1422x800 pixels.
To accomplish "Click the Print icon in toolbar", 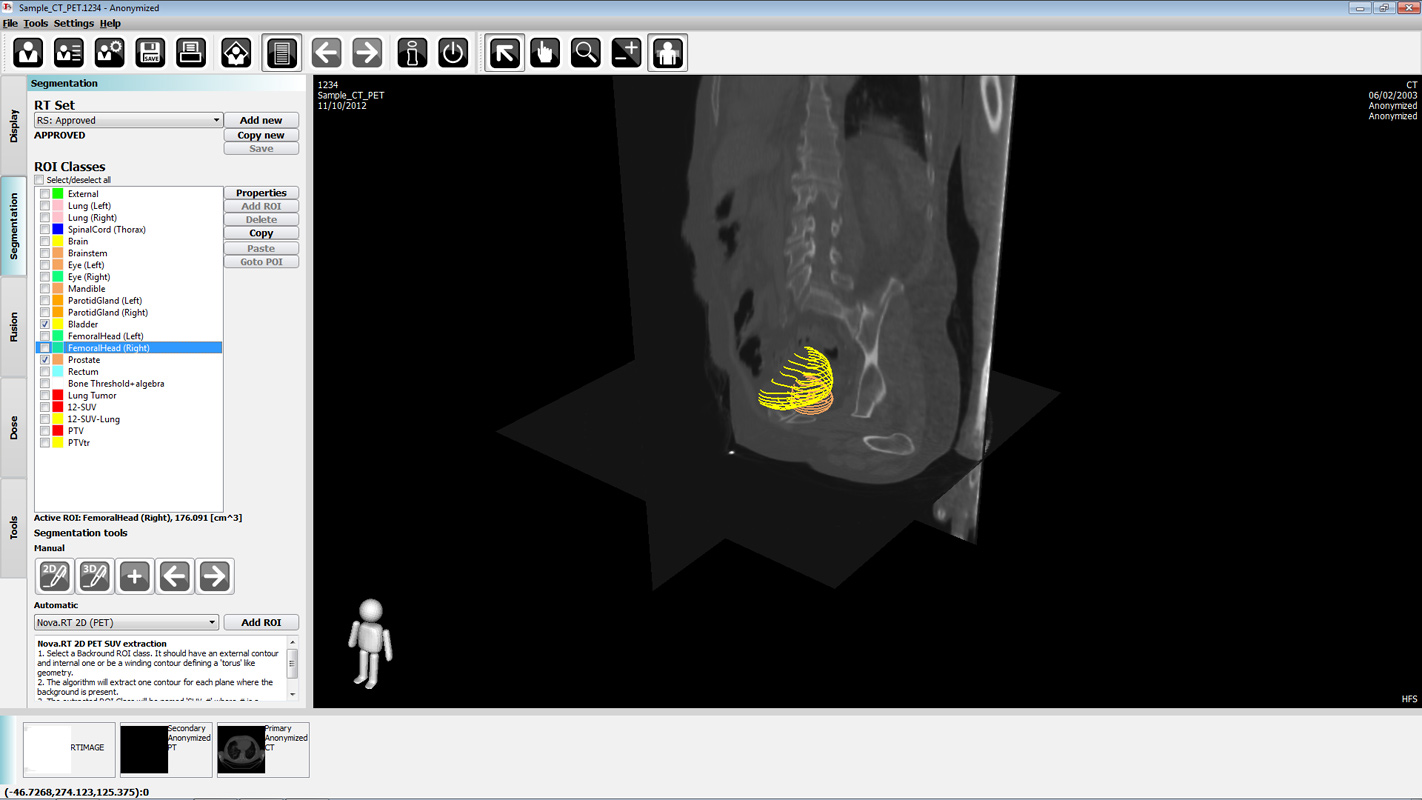I will point(191,52).
